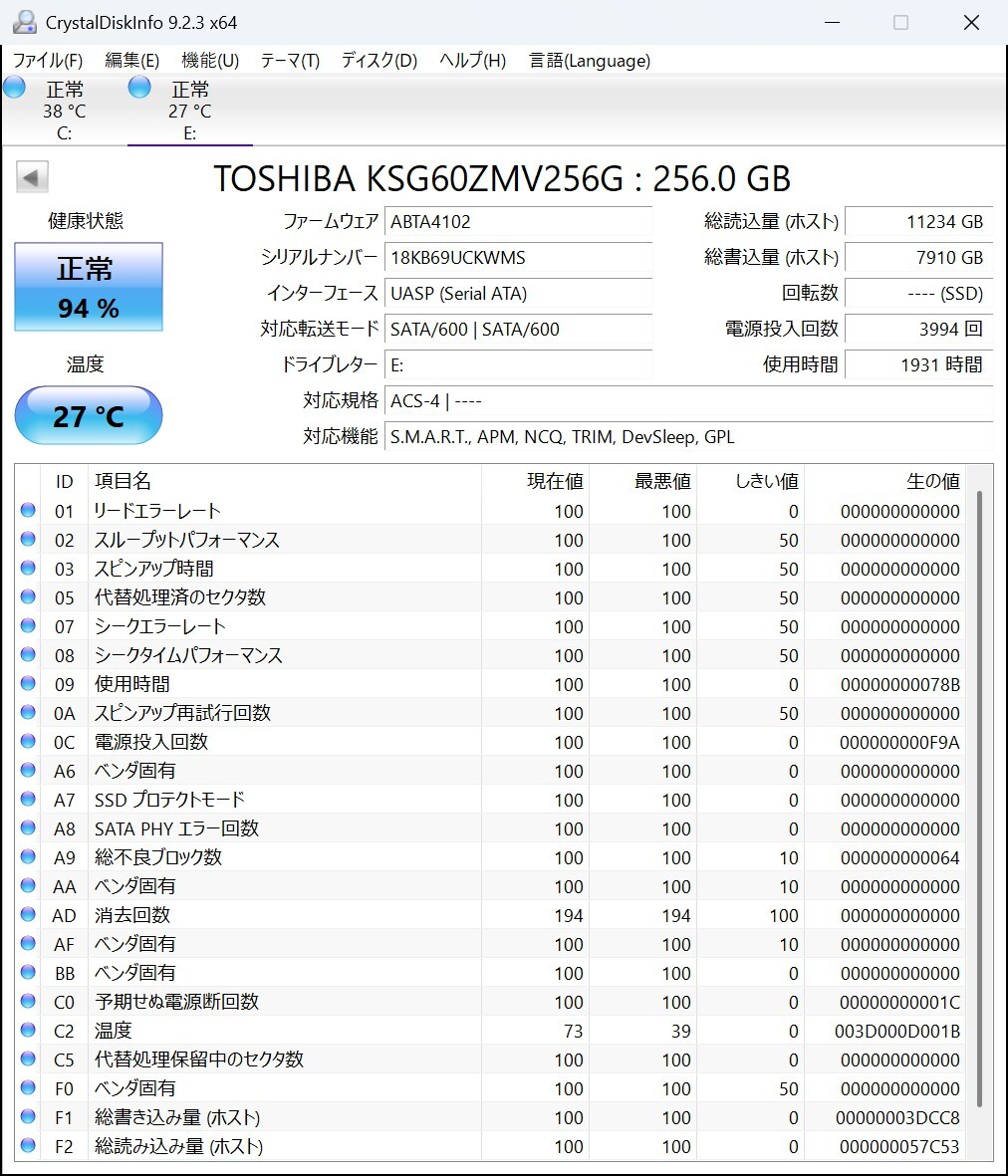Click the transfer mode field SATA/600 | SATA/600
1008x1176 pixels.
pyautogui.click(x=518, y=329)
